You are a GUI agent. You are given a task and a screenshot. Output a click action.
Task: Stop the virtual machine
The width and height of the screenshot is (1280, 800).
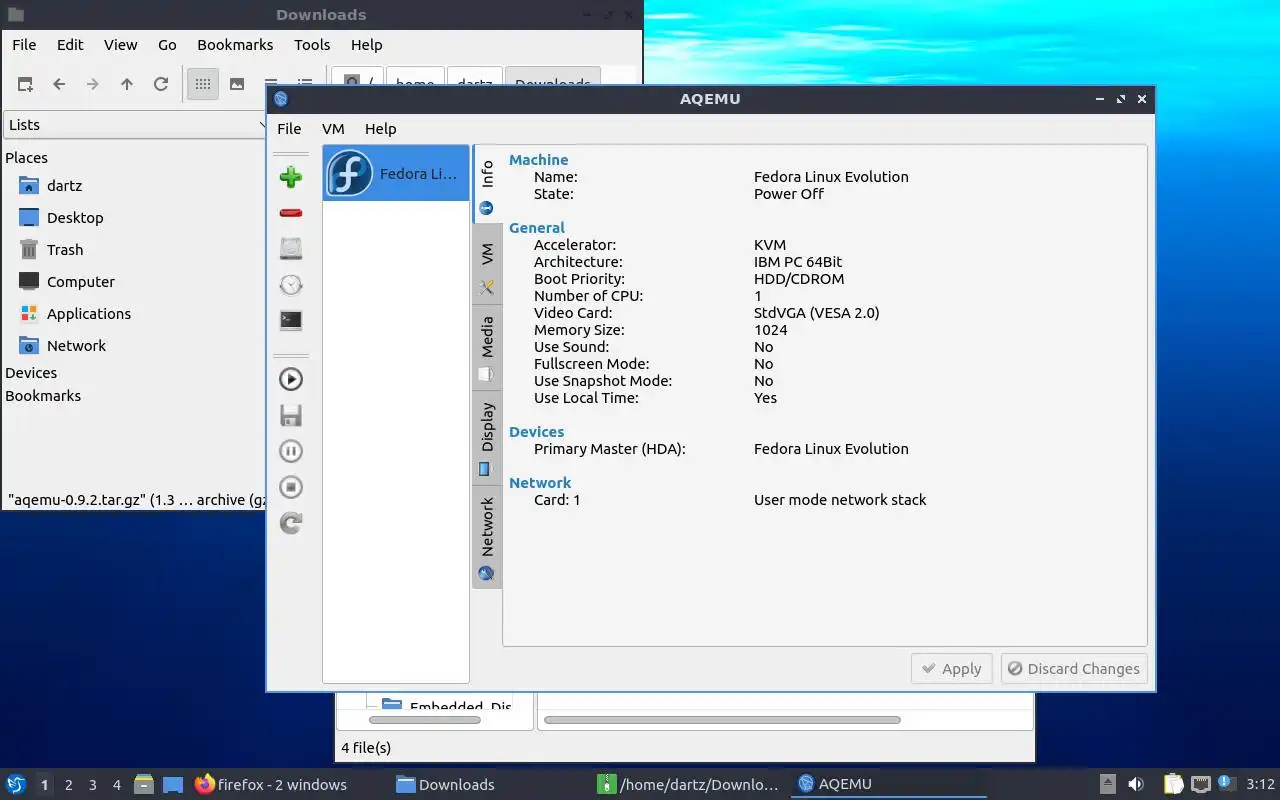(291, 487)
